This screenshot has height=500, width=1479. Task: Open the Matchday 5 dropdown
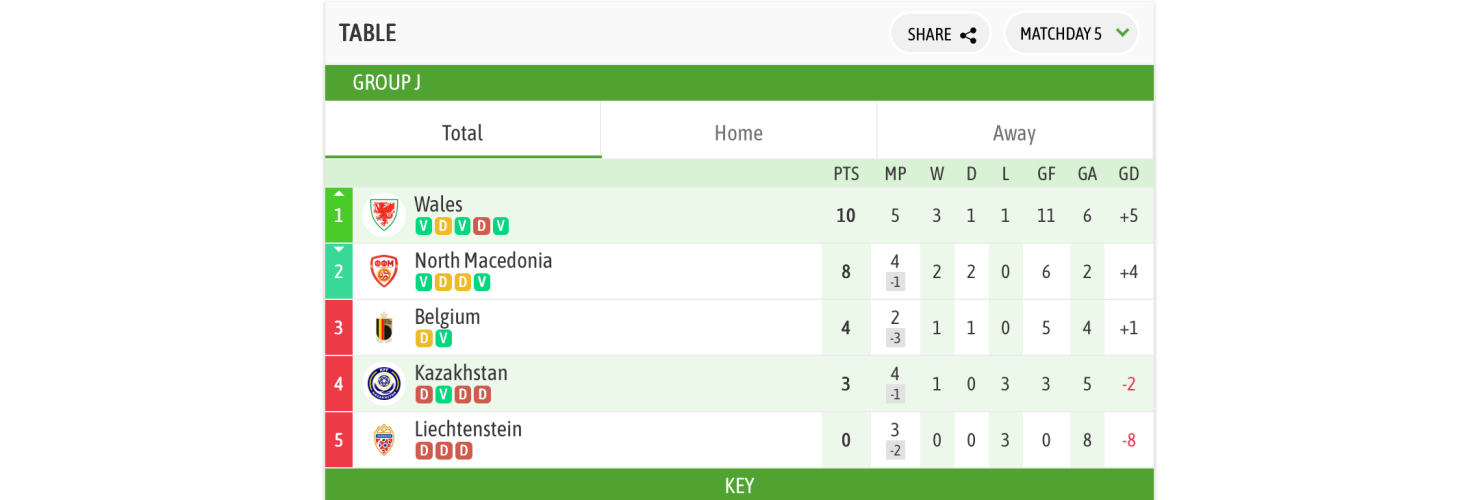click(x=1071, y=34)
